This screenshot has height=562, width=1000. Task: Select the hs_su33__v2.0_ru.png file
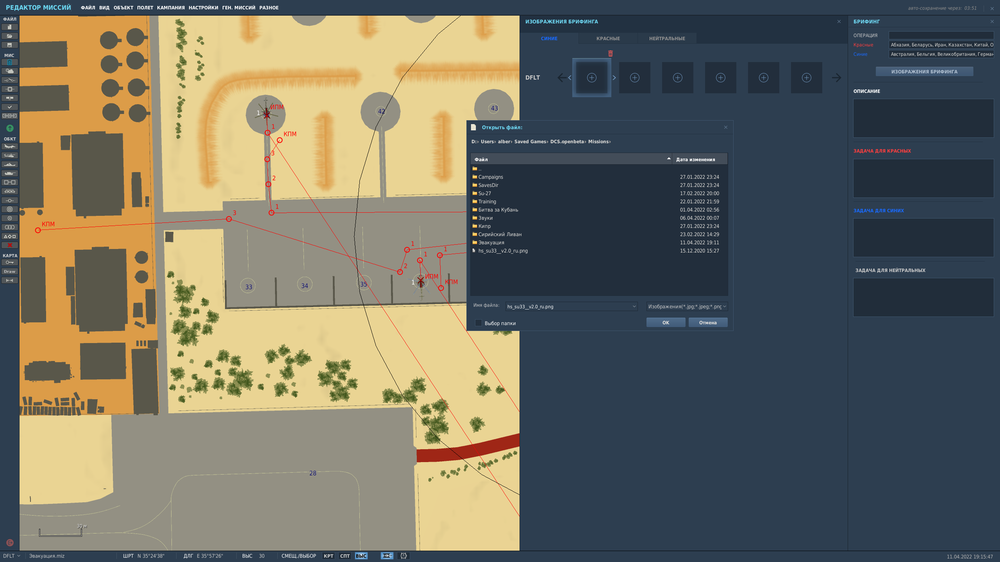[503, 251]
